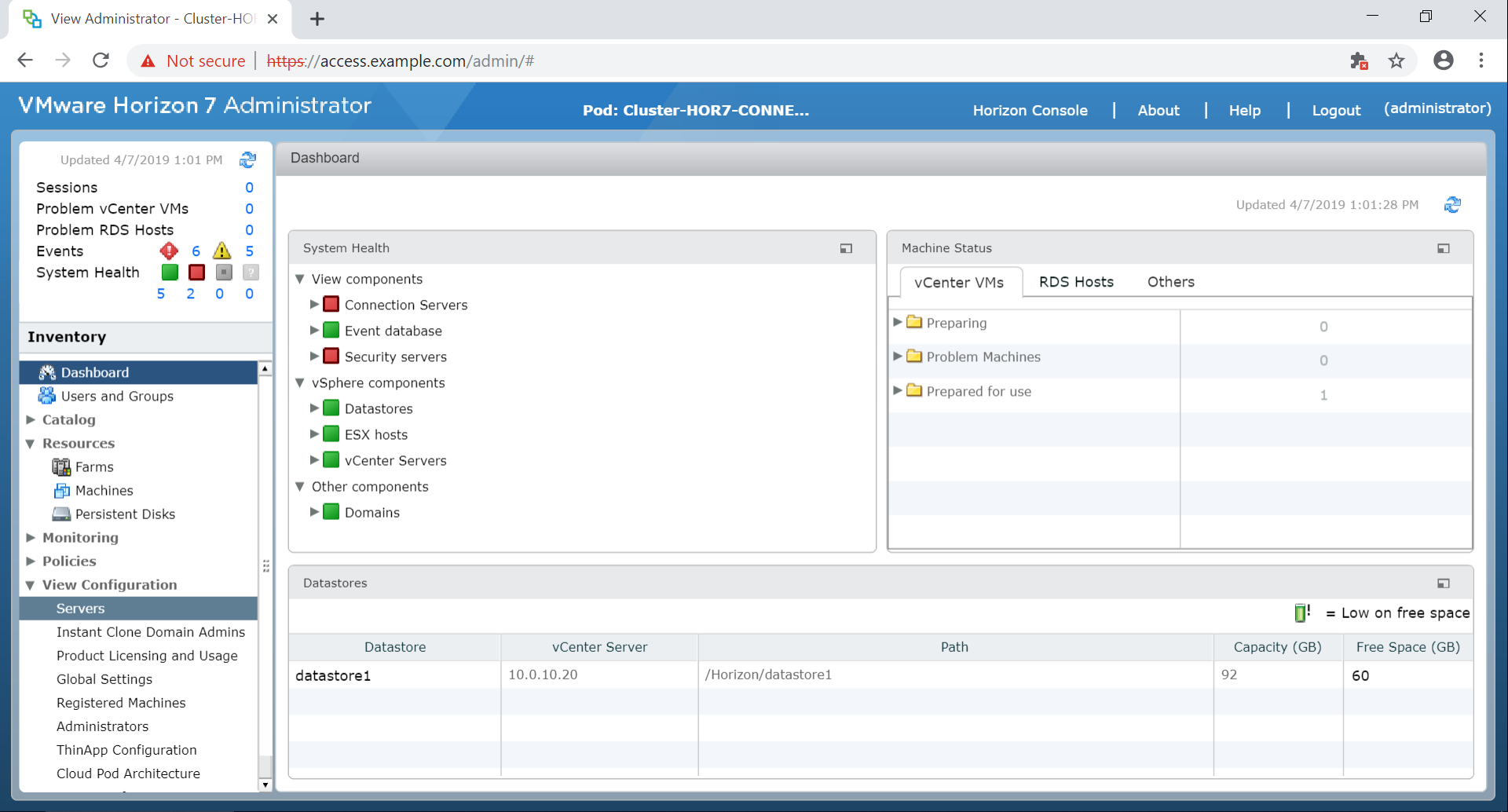Viewport: 1508px width, 812px height.
Task: Click the green System Health status square
Action: point(170,272)
